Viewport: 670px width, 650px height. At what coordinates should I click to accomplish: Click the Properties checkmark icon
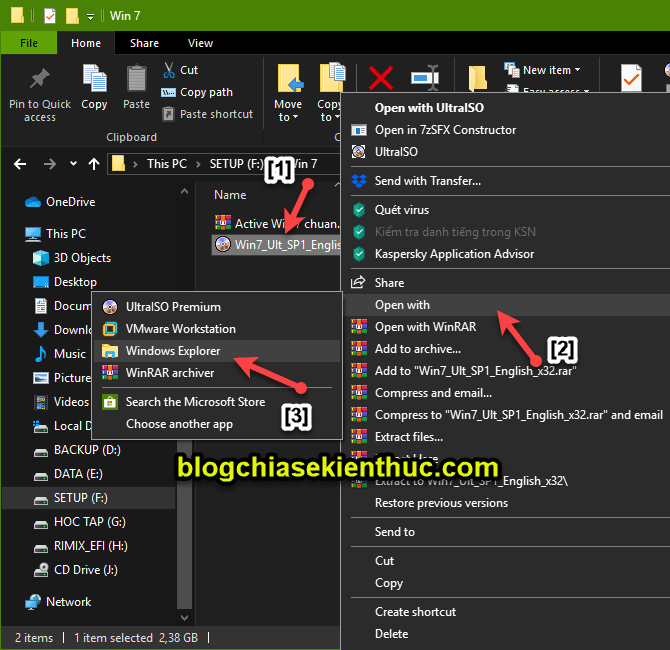pyautogui.click(x=631, y=78)
